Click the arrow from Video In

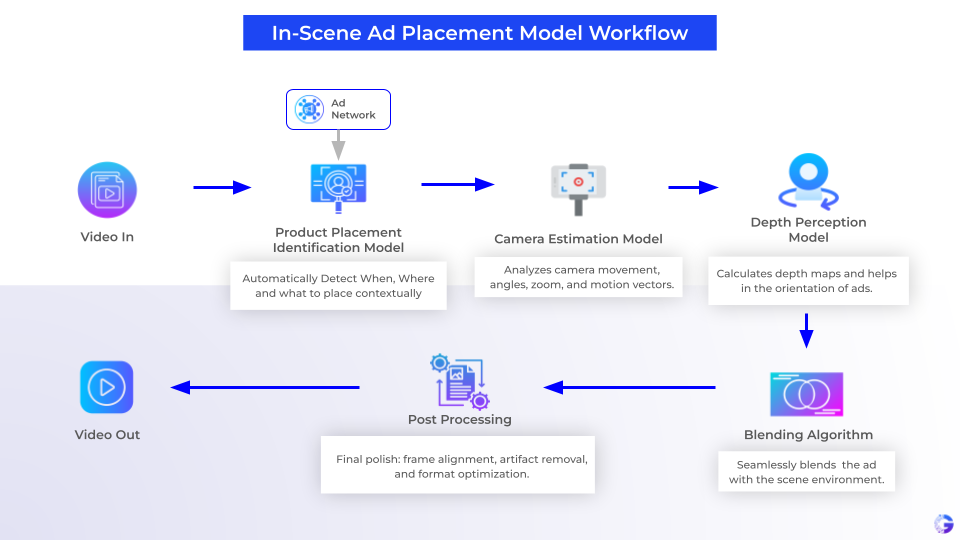tap(221, 187)
